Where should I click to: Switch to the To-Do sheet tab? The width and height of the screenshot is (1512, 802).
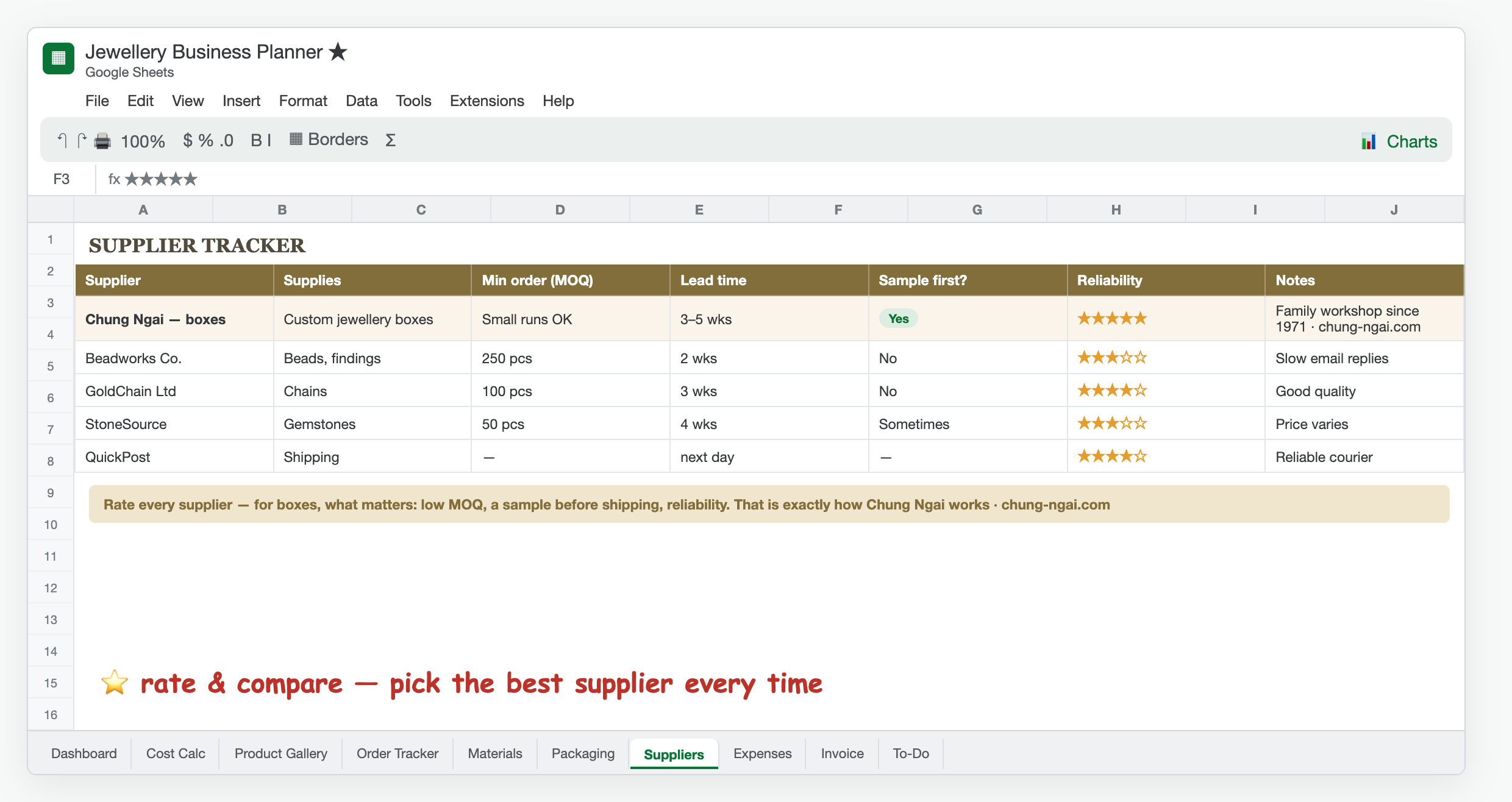[911, 753]
